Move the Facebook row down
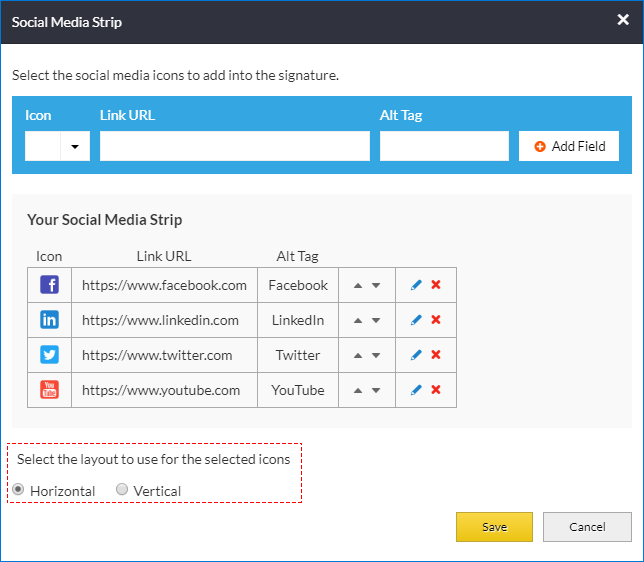The width and height of the screenshot is (644, 562). (376, 286)
